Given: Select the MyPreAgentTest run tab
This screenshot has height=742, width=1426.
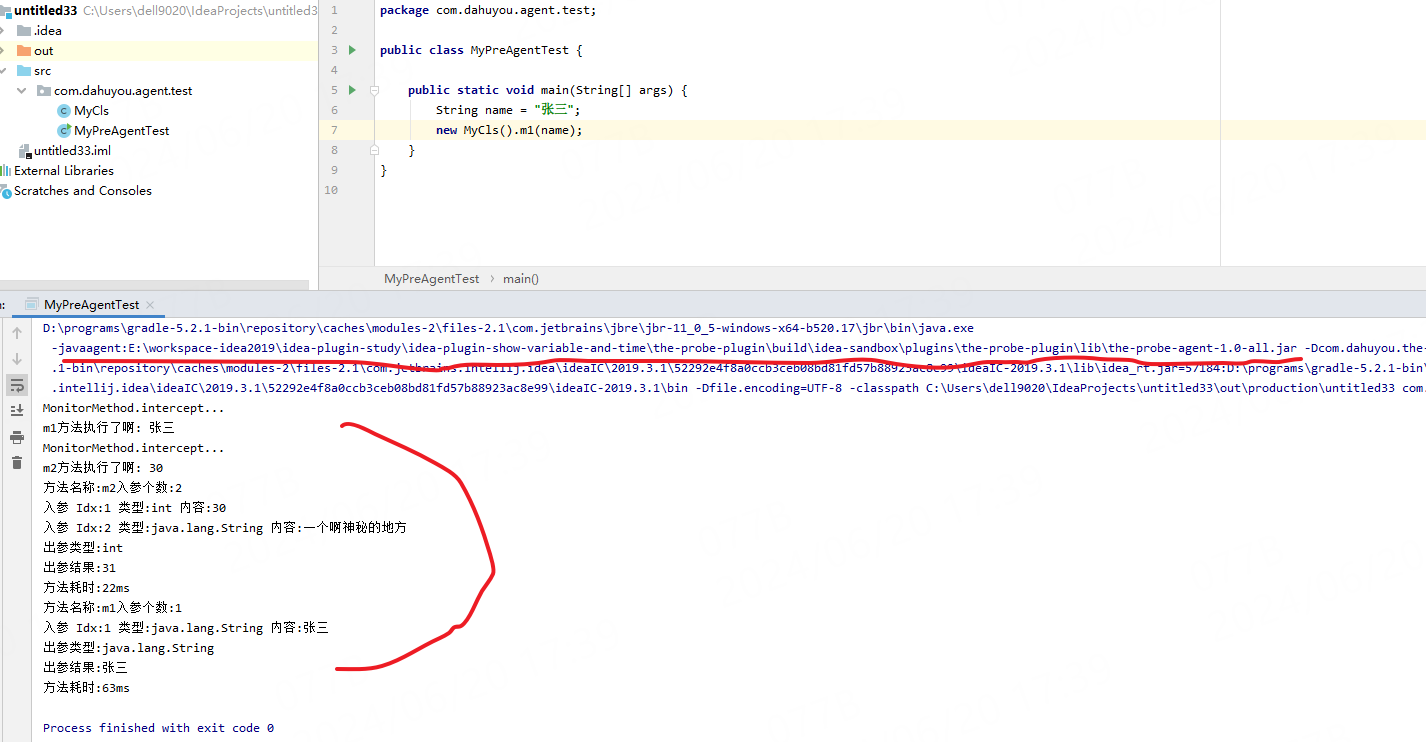Looking at the screenshot, I should (91, 305).
